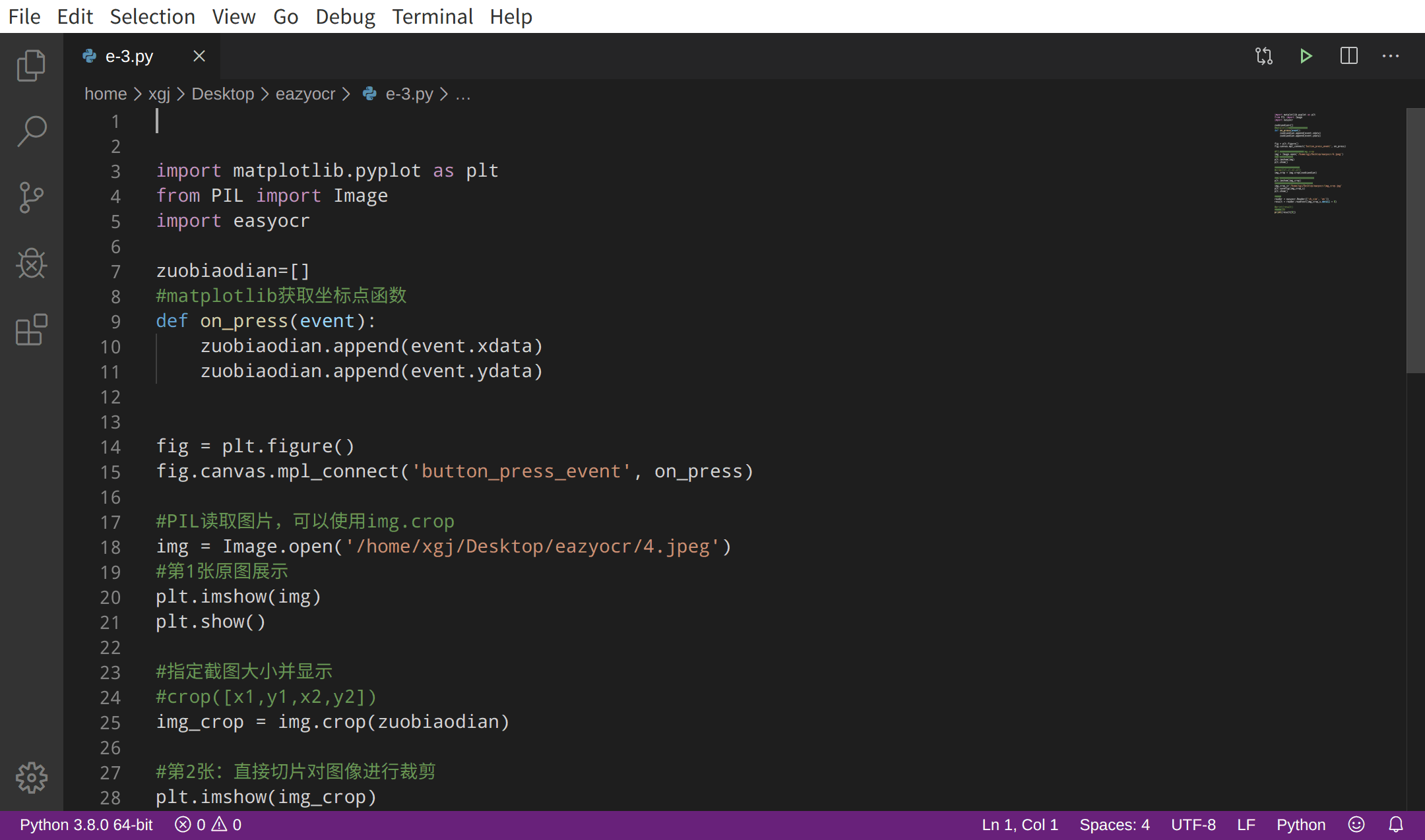Open the More Actions ellipsis menu
The width and height of the screenshot is (1425, 840).
[1391, 56]
